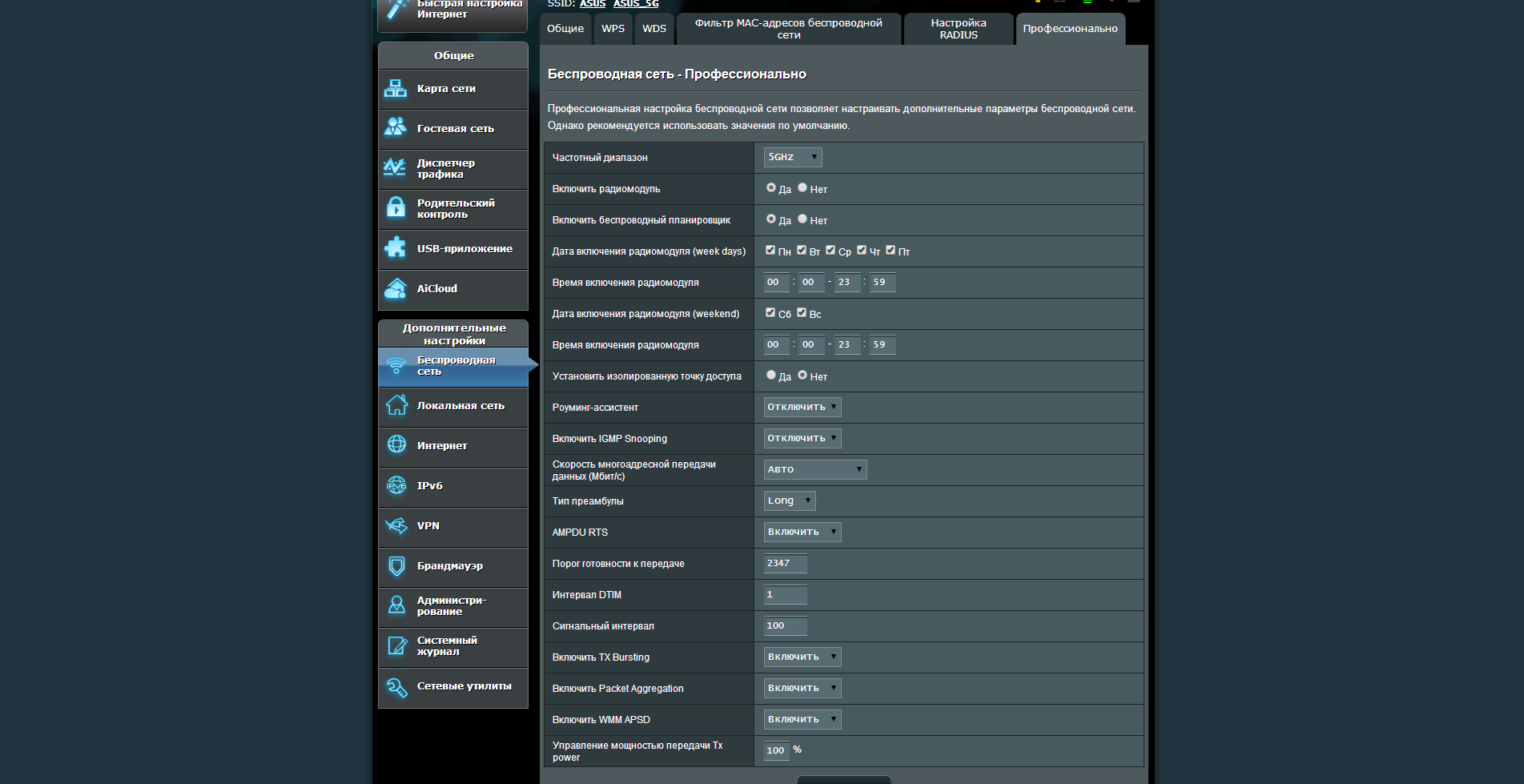Image resolution: width=1524 pixels, height=784 pixels.
Task: Click the Сигнальный интервал 100 field
Action: 785,625
